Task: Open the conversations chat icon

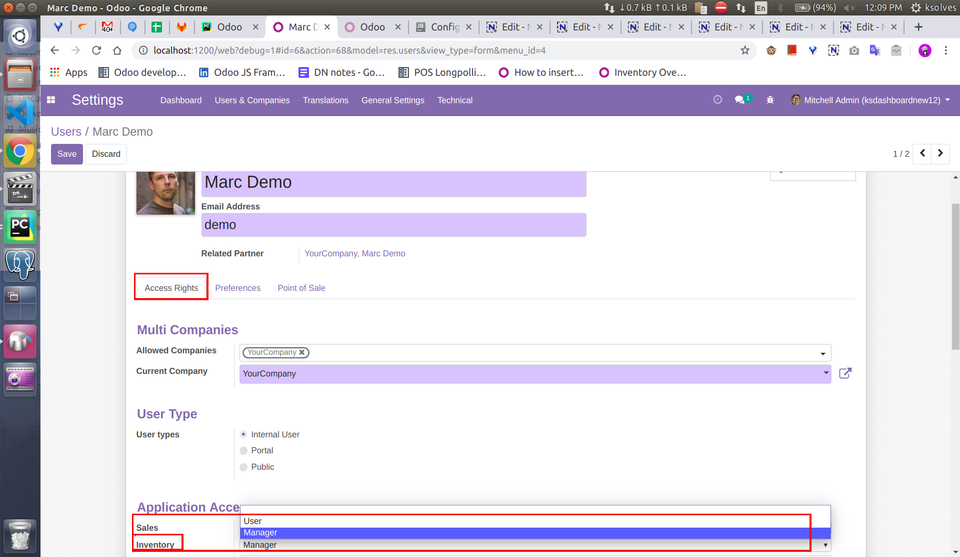Action: coord(741,100)
